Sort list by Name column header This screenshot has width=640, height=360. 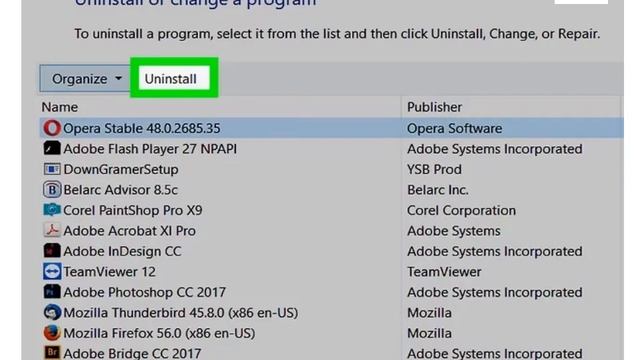(60, 107)
